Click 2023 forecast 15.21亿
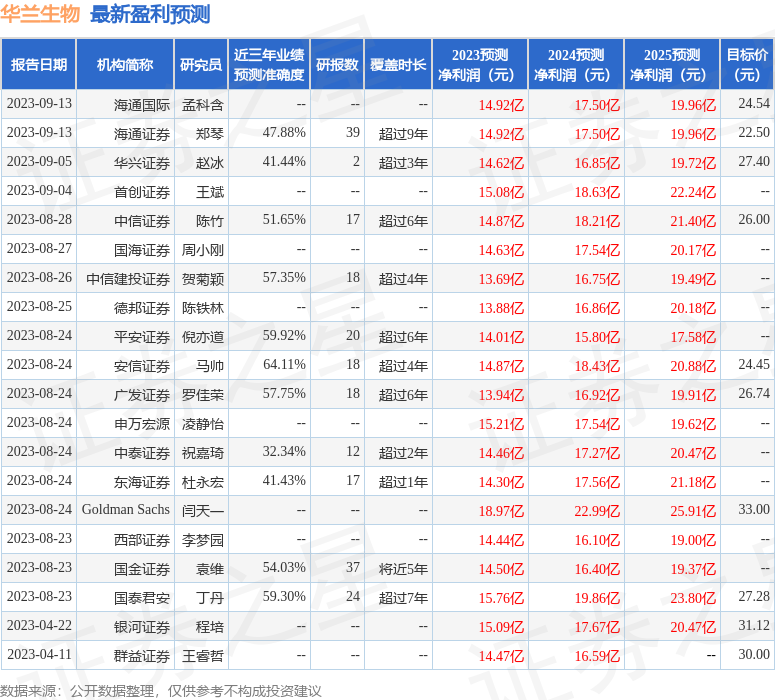The width and height of the screenshot is (775, 700). pyautogui.click(x=501, y=424)
